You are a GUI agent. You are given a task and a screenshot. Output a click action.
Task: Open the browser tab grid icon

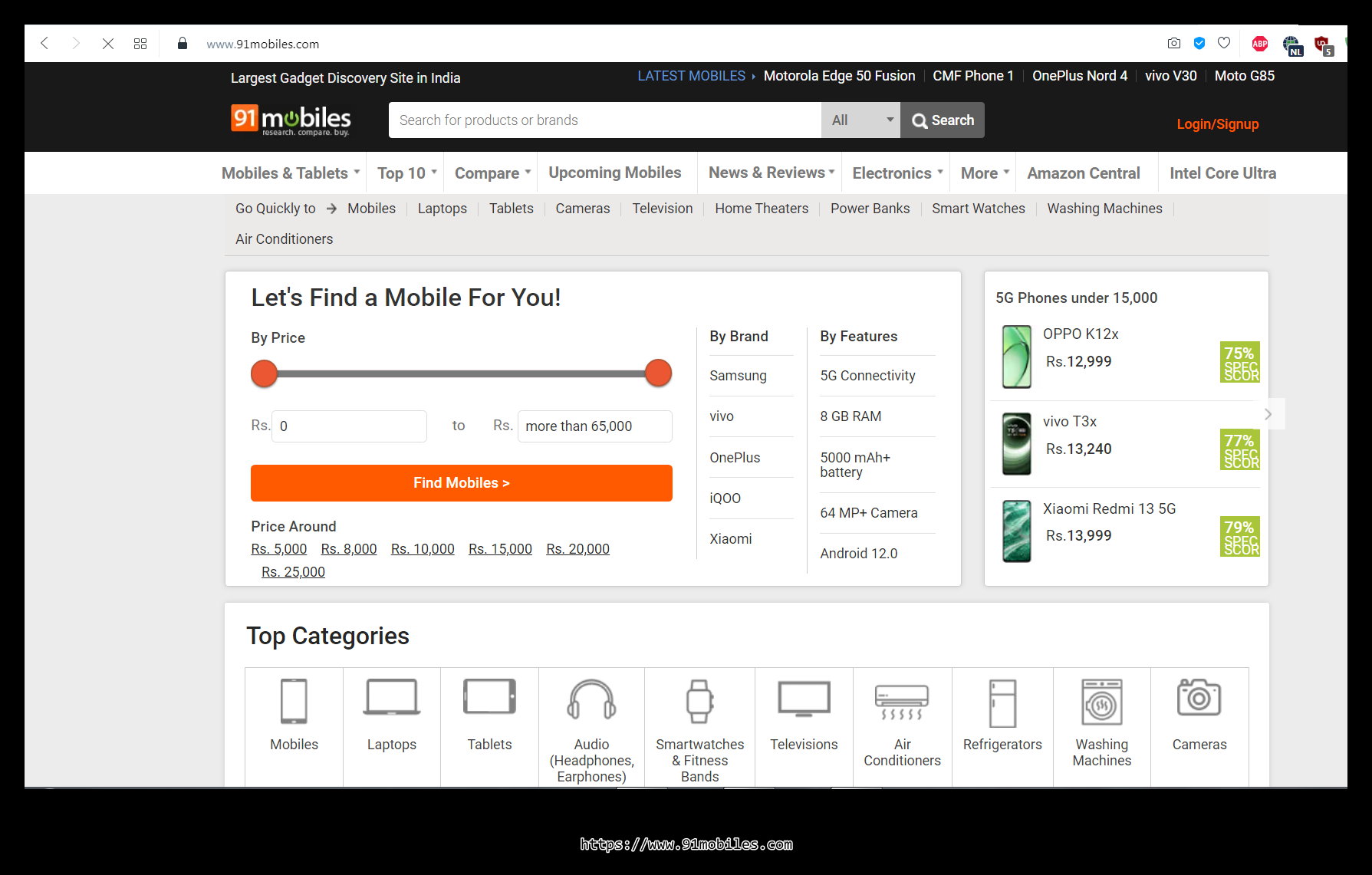tap(140, 44)
